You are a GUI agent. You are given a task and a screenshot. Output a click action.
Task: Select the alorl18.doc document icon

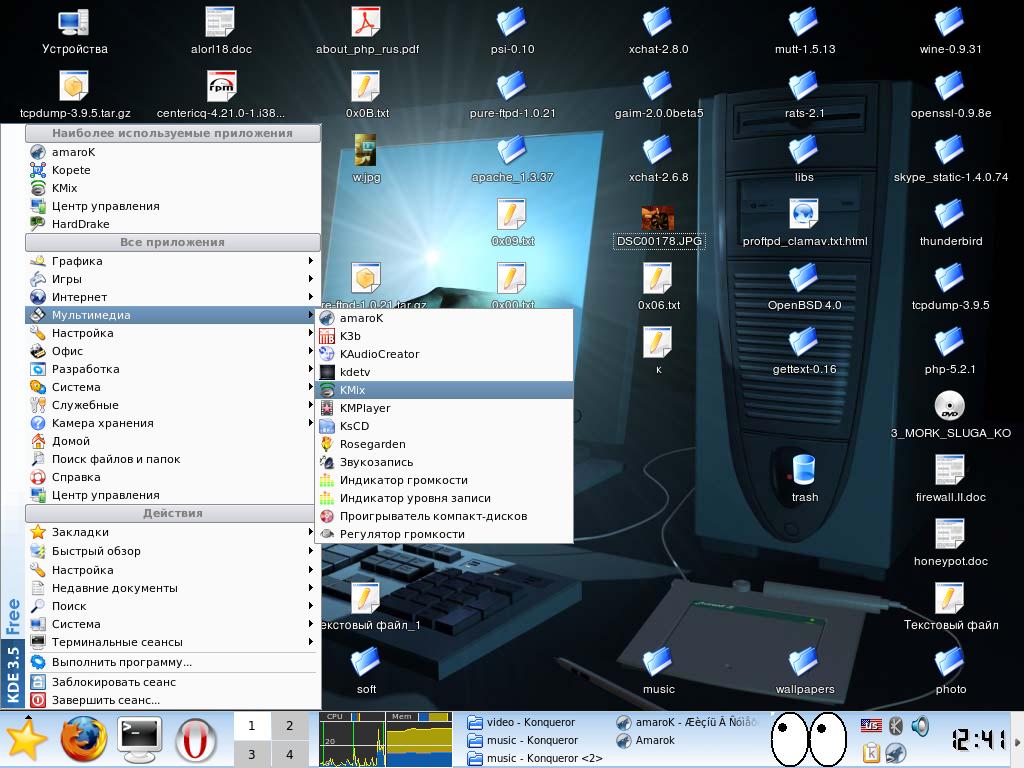point(221,31)
